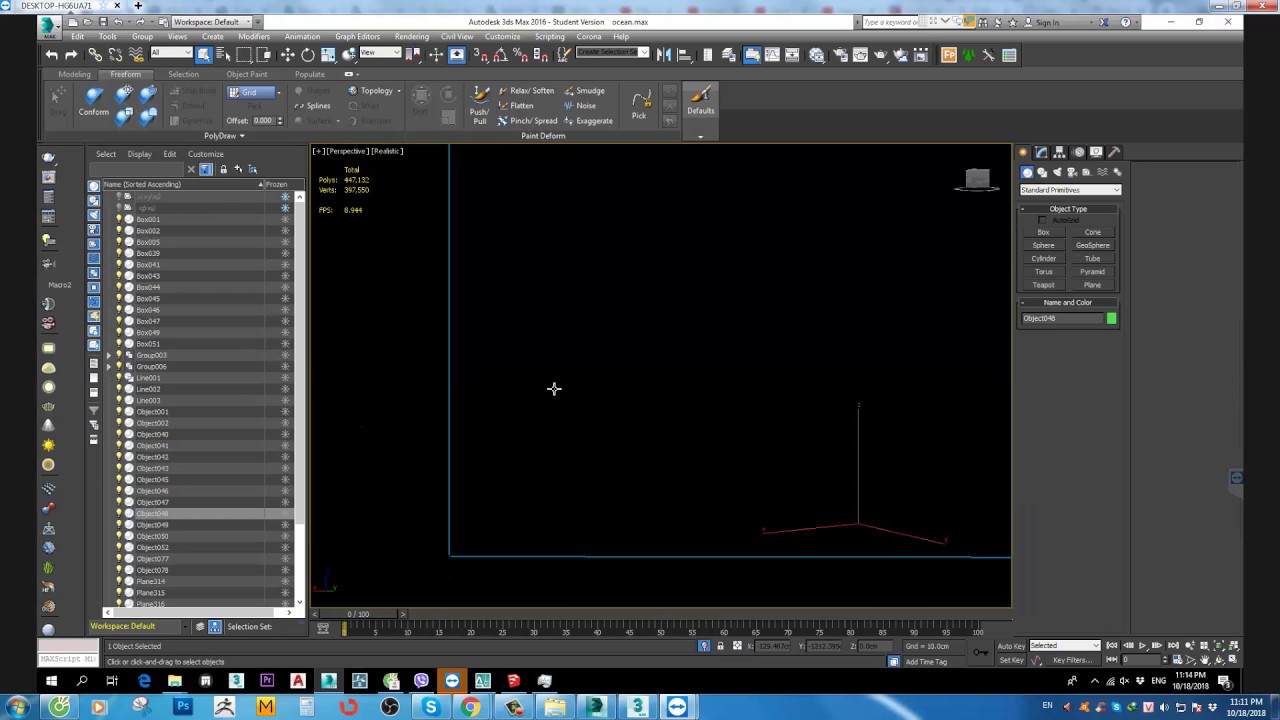This screenshot has width=1280, height=720.
Task: Click the Sphere primitive button
Action: point(1043,245)
